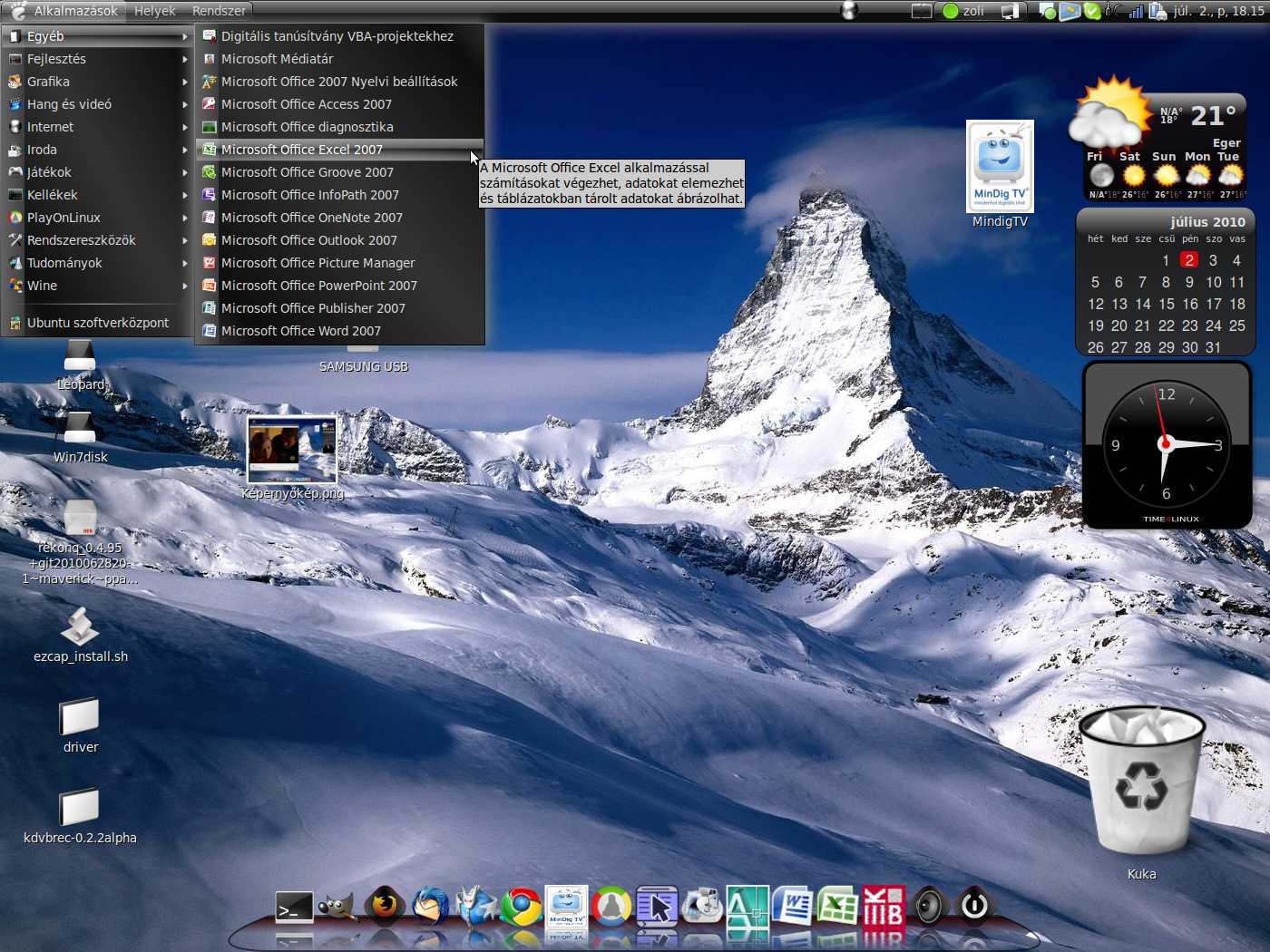The image size is (1270, 952).
Task: Open the zoli user status menu
Action: pyautogui.click(x=963, y=11)
